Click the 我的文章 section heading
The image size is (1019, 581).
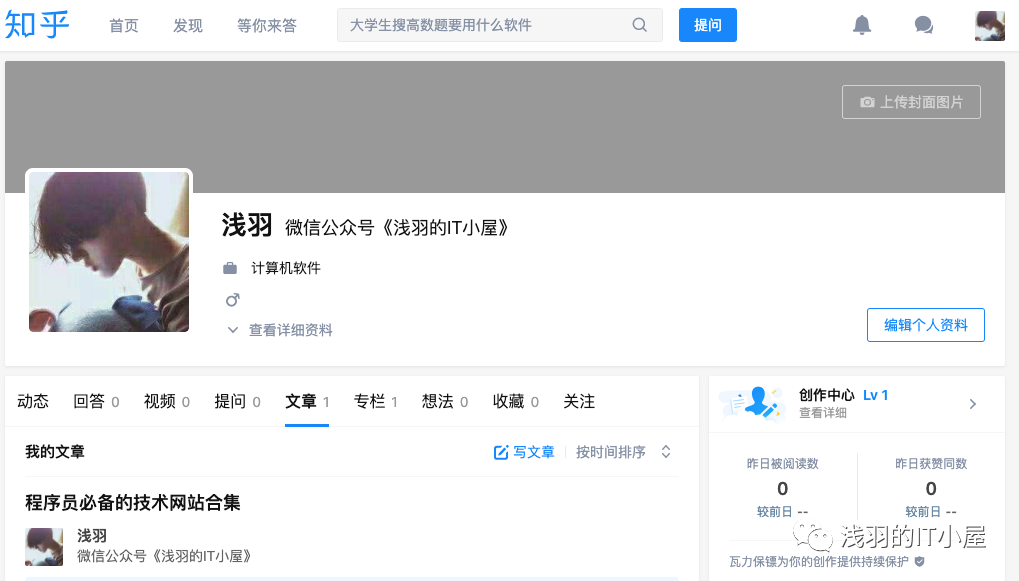[55, 452]
